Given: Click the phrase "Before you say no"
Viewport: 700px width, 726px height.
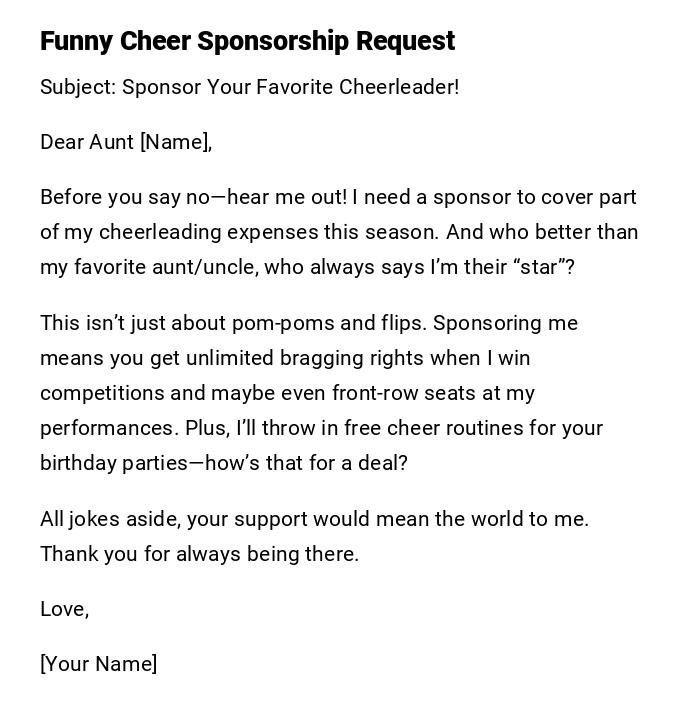Looking at the screenshot, I should tap(125, 197).
